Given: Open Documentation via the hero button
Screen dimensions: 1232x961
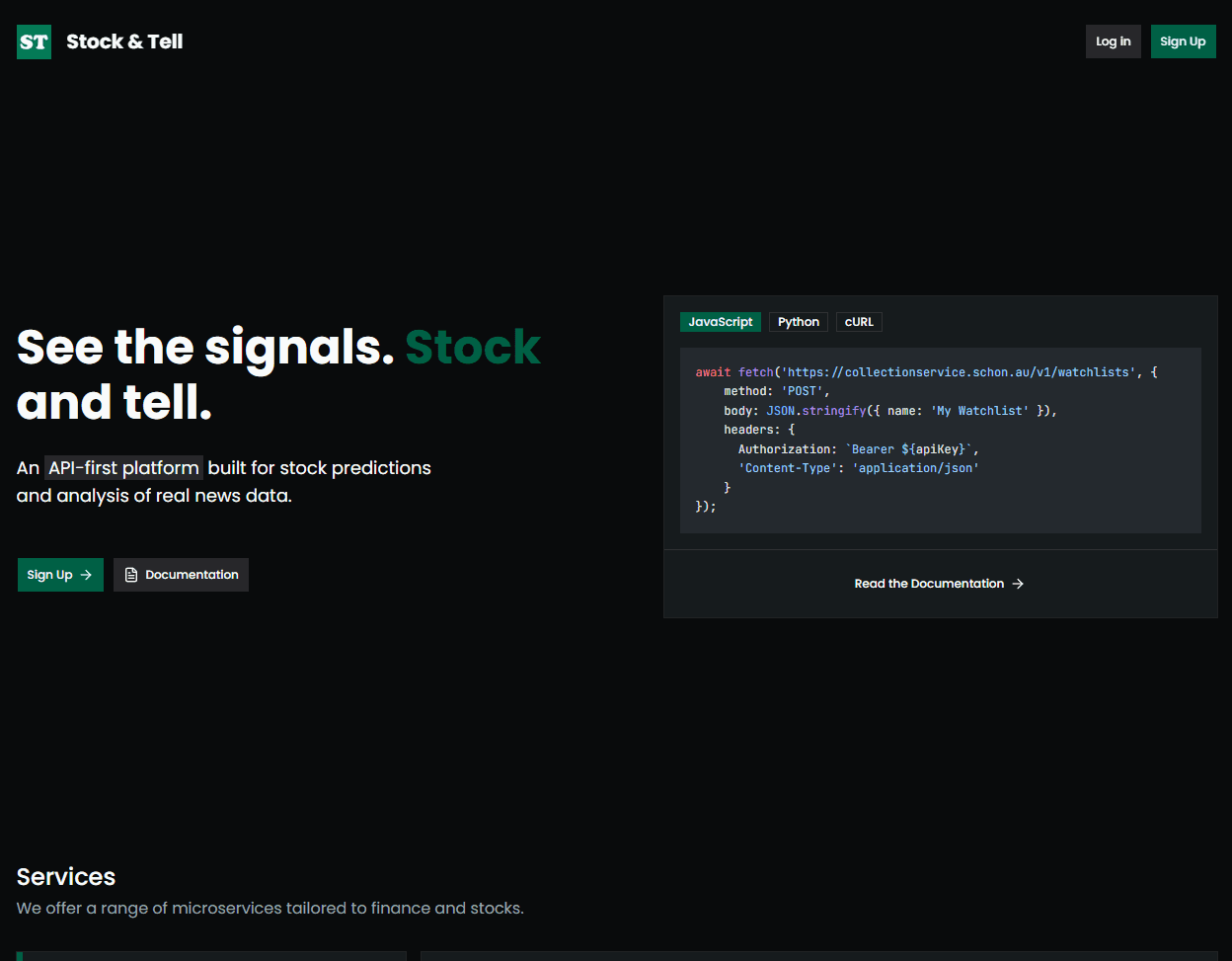Looking at the screenshot, I should pyautogui.click(x=181, y=575).
